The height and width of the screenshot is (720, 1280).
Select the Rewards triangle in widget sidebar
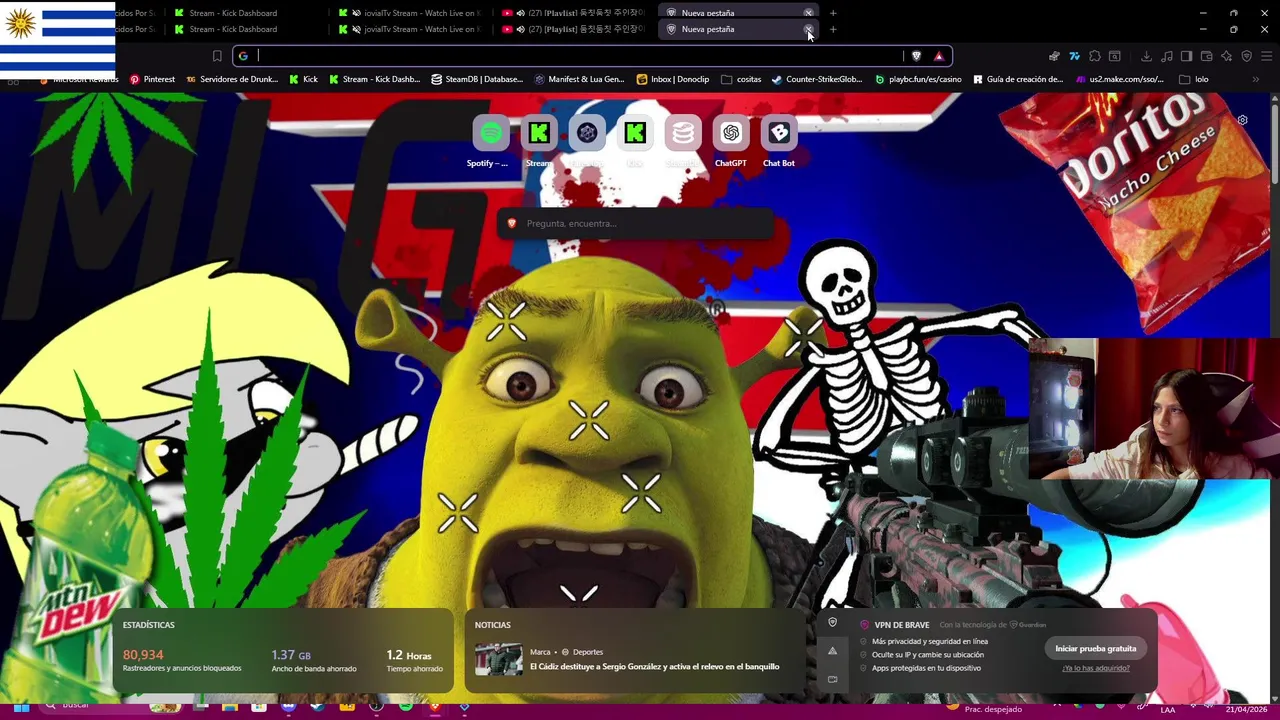[832, 651]
